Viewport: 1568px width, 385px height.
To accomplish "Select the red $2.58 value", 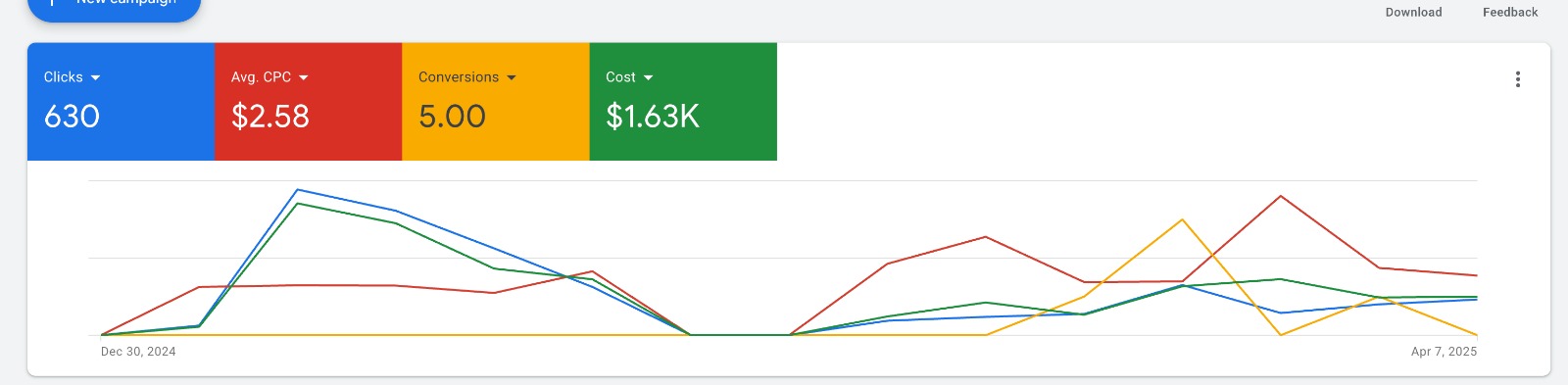I will [270, 117].
